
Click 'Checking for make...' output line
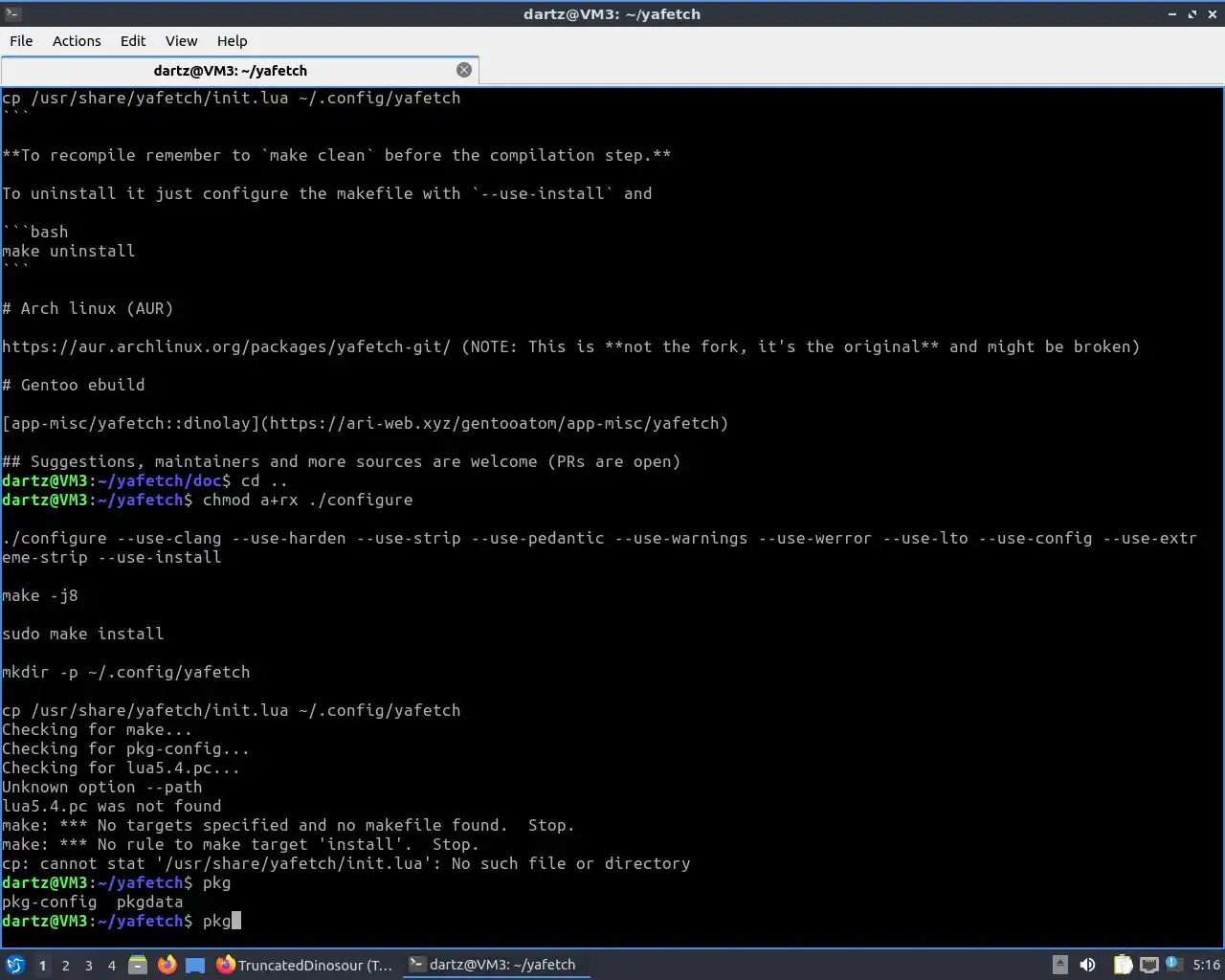click(97, 729)
